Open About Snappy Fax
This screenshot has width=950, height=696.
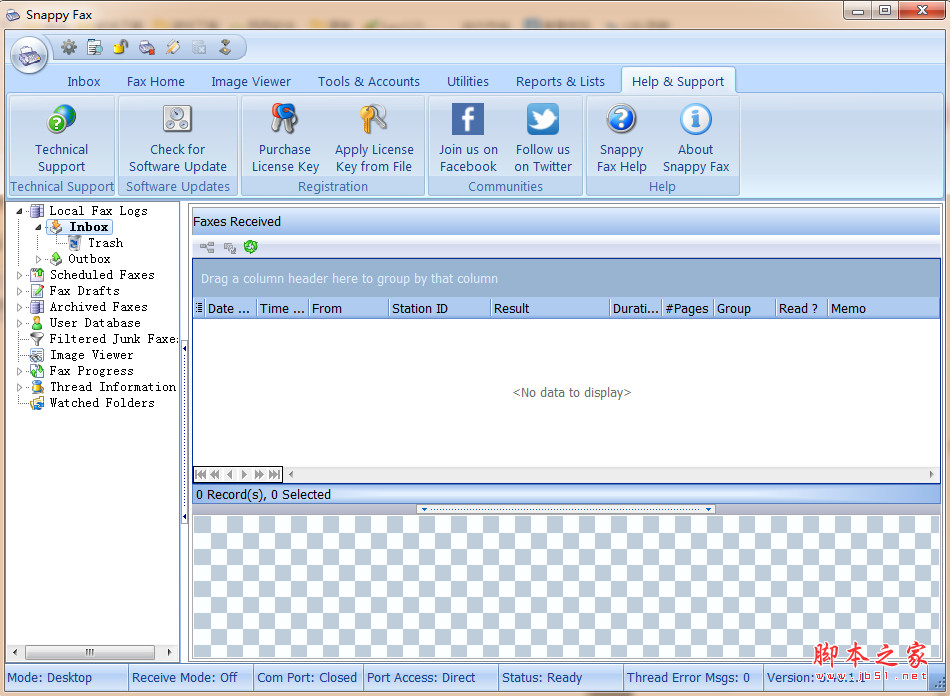(696, 139)
